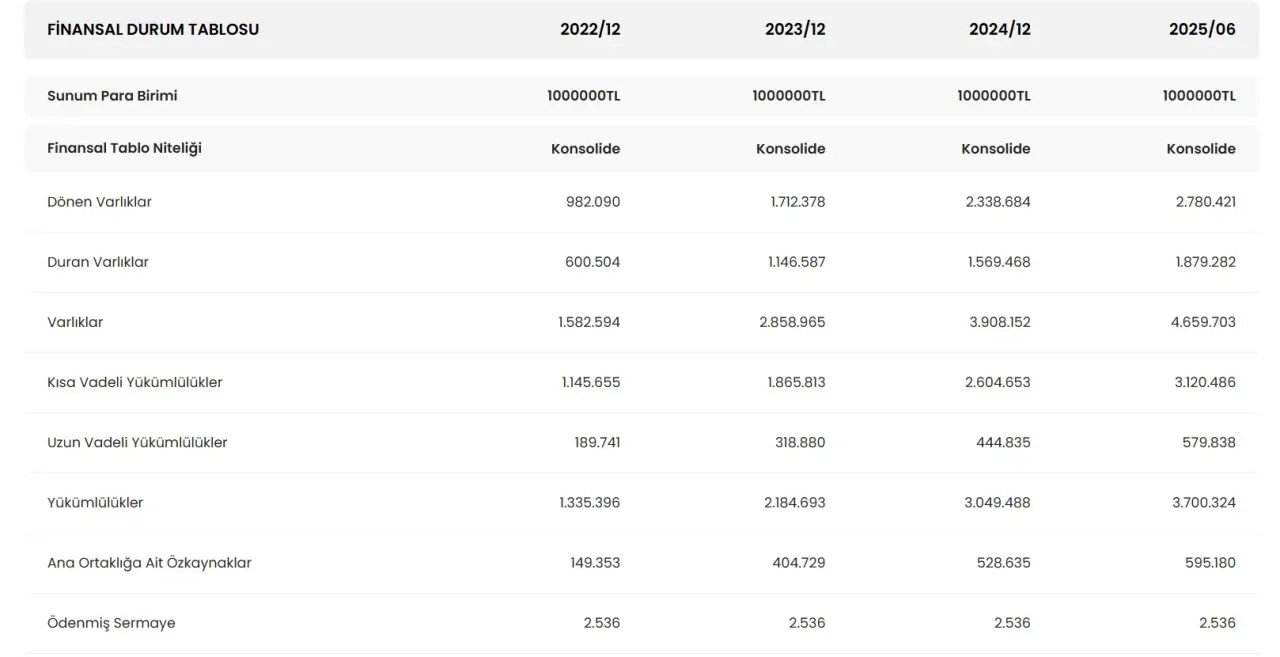
Task: Click the Ödenmiş Sermaye row label
Action: [x=111, y=623]
